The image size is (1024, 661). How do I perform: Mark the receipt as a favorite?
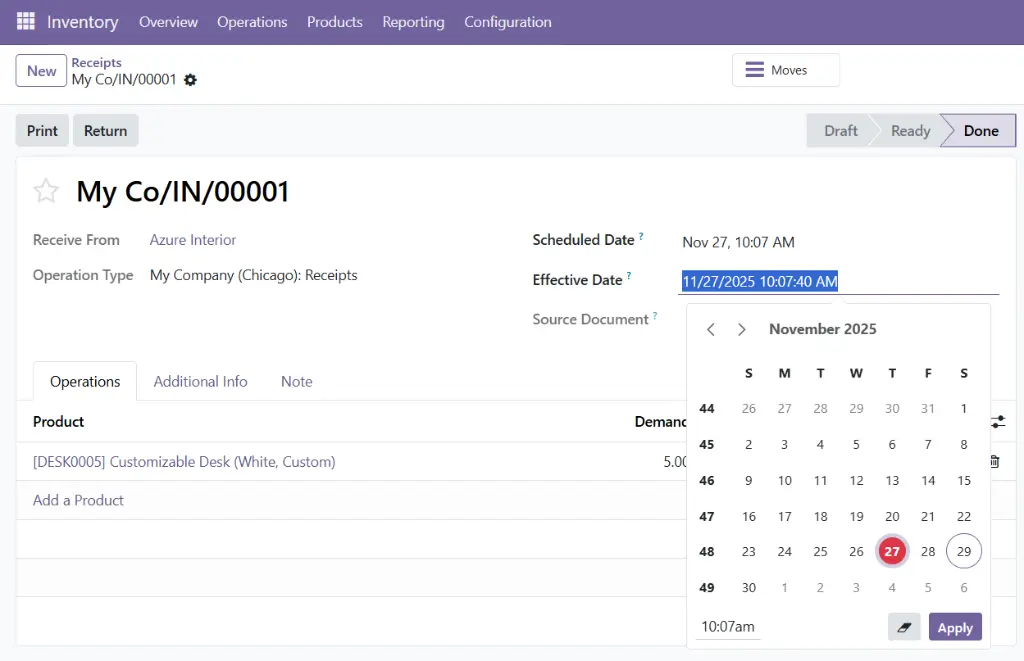coord(45,191)
